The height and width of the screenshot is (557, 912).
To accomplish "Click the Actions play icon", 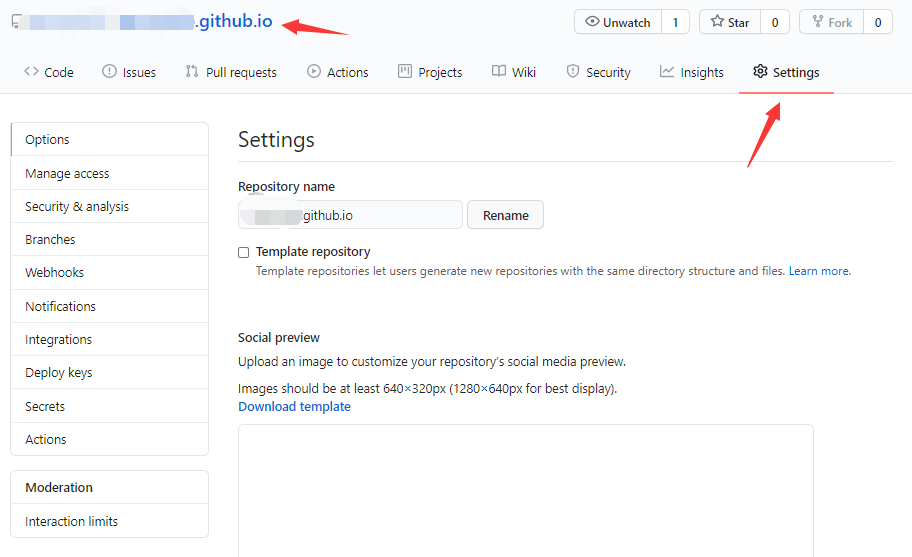I will [x=314, y=72].
